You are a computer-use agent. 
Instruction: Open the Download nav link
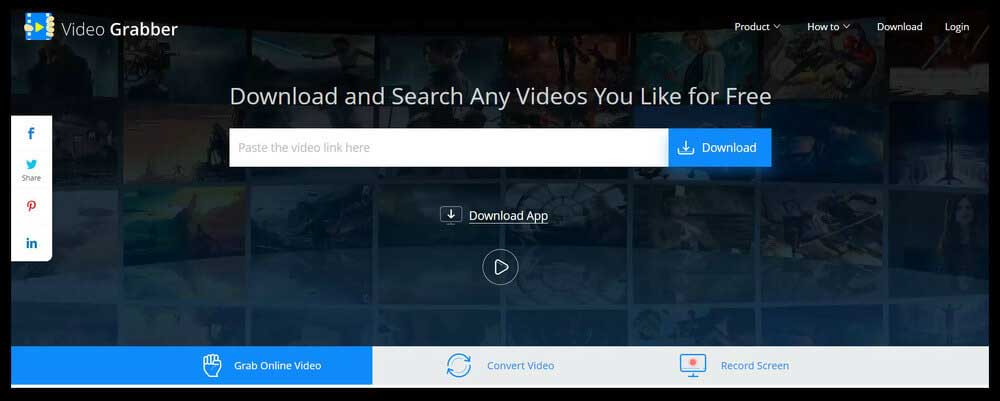[899, 27]
